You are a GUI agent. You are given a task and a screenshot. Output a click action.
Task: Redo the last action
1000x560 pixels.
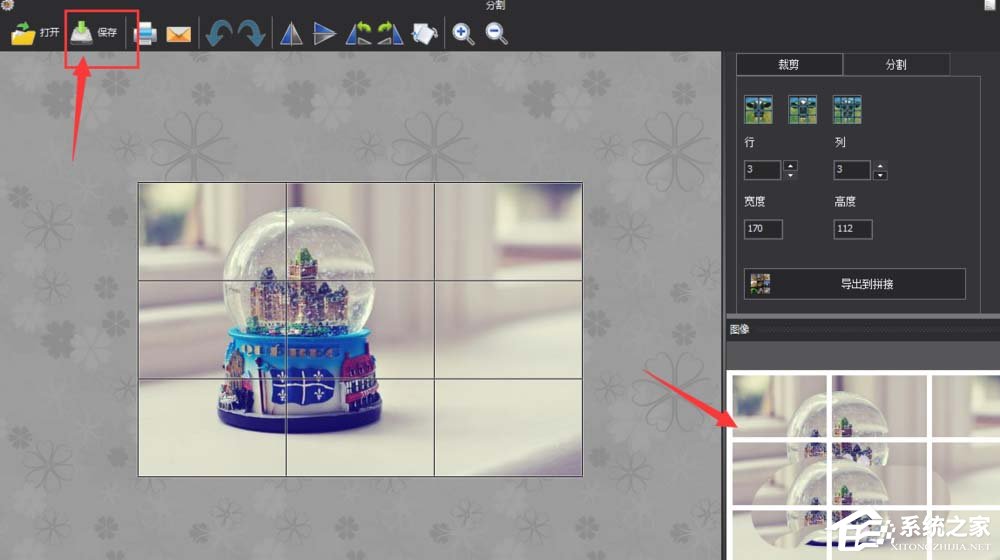click(x=252, y=33)
